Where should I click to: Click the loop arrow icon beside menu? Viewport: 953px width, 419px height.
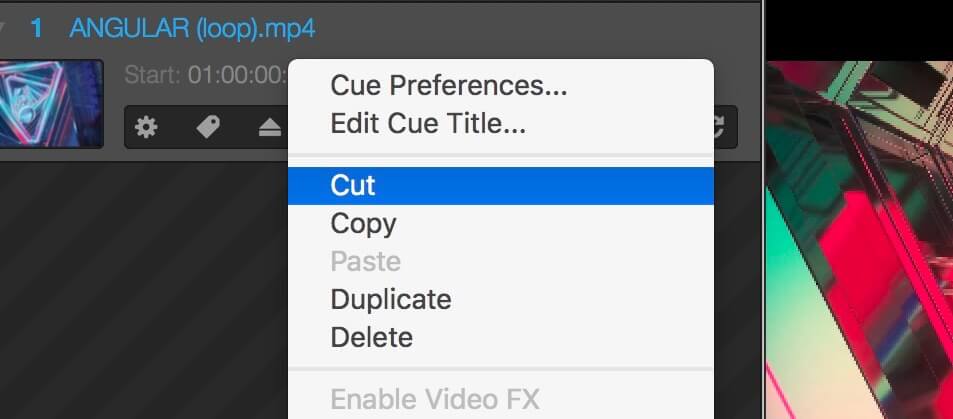pos(721,127)
